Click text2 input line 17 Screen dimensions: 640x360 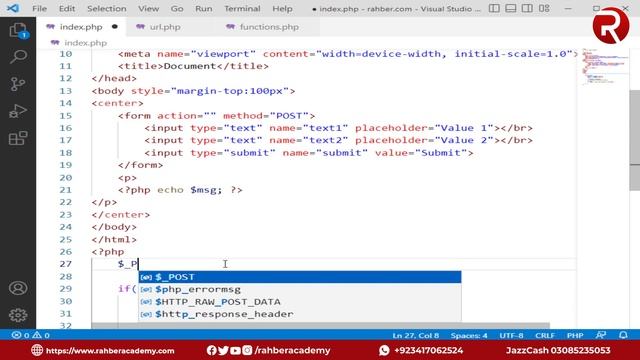[338, 140]
